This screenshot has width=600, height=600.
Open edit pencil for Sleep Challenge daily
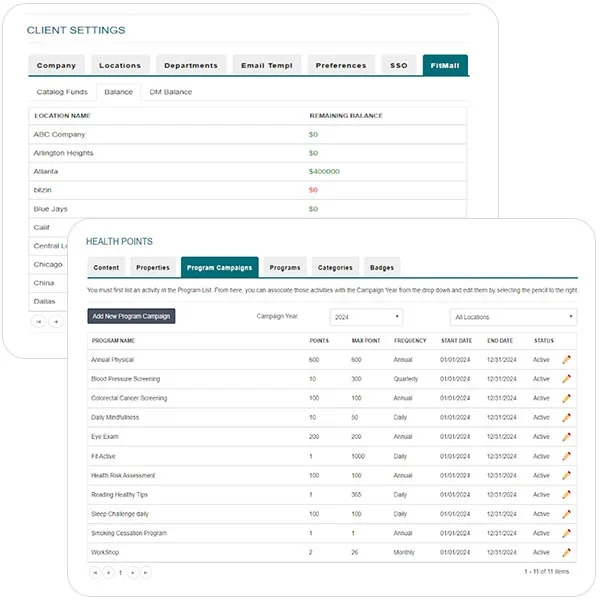tap(566, 514)
